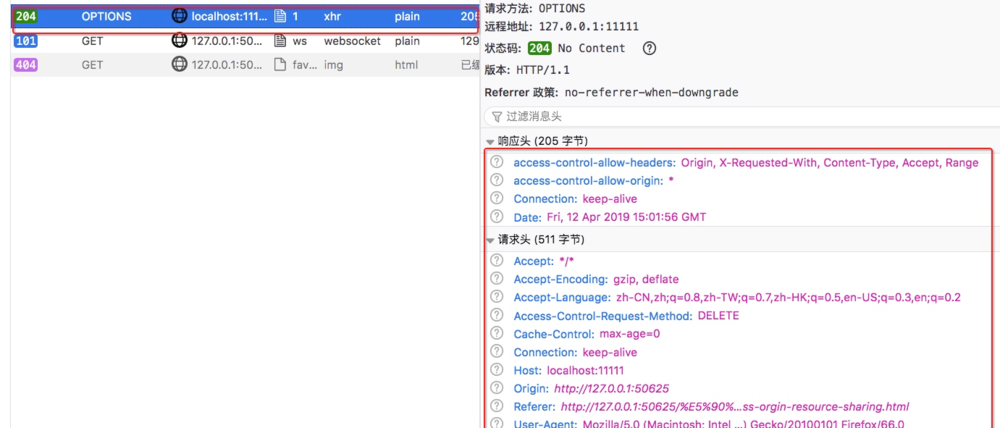Click help icon for access-control-allow-headers
Viewport: 1000px width, 428px height.
[x=497, y=162]
